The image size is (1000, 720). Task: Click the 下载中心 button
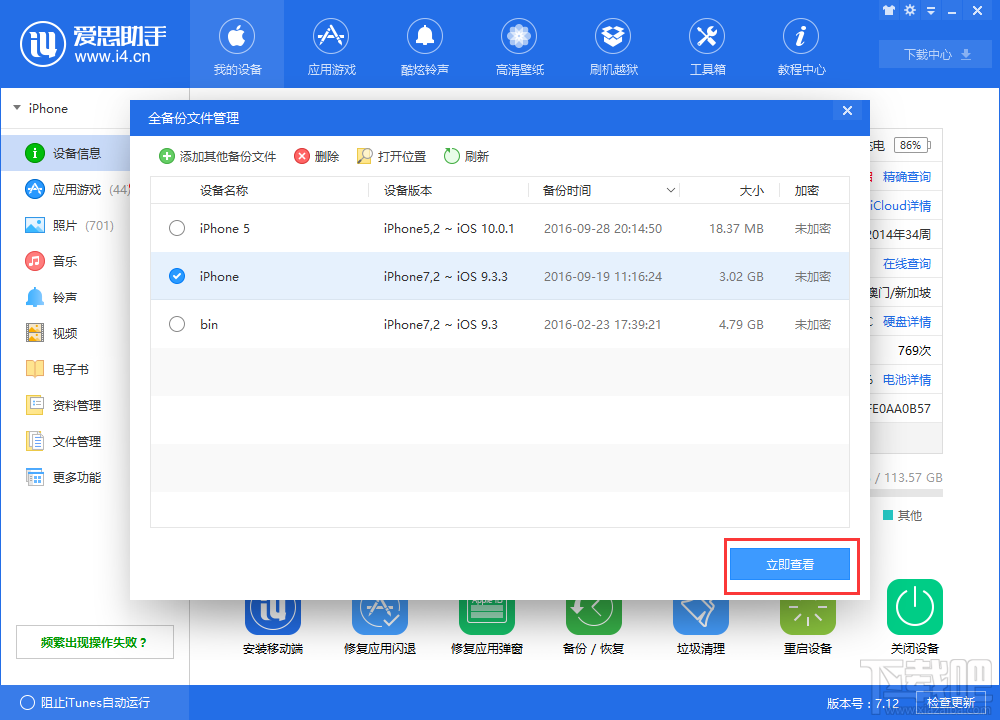tap(936, 54)
